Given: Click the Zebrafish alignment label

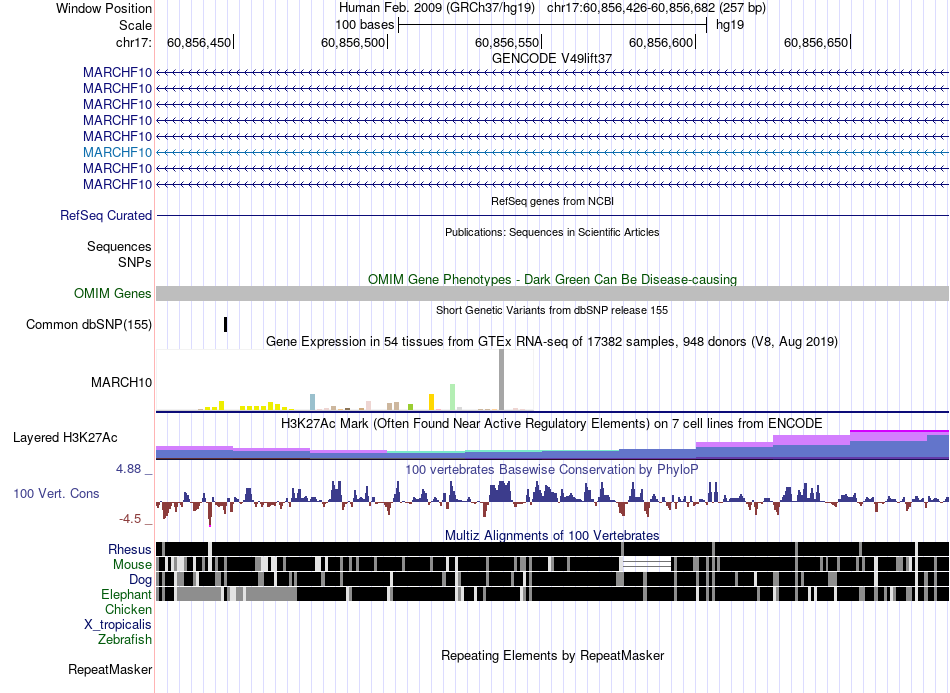Looking at the screenshot, I should (x=125, y=639).
